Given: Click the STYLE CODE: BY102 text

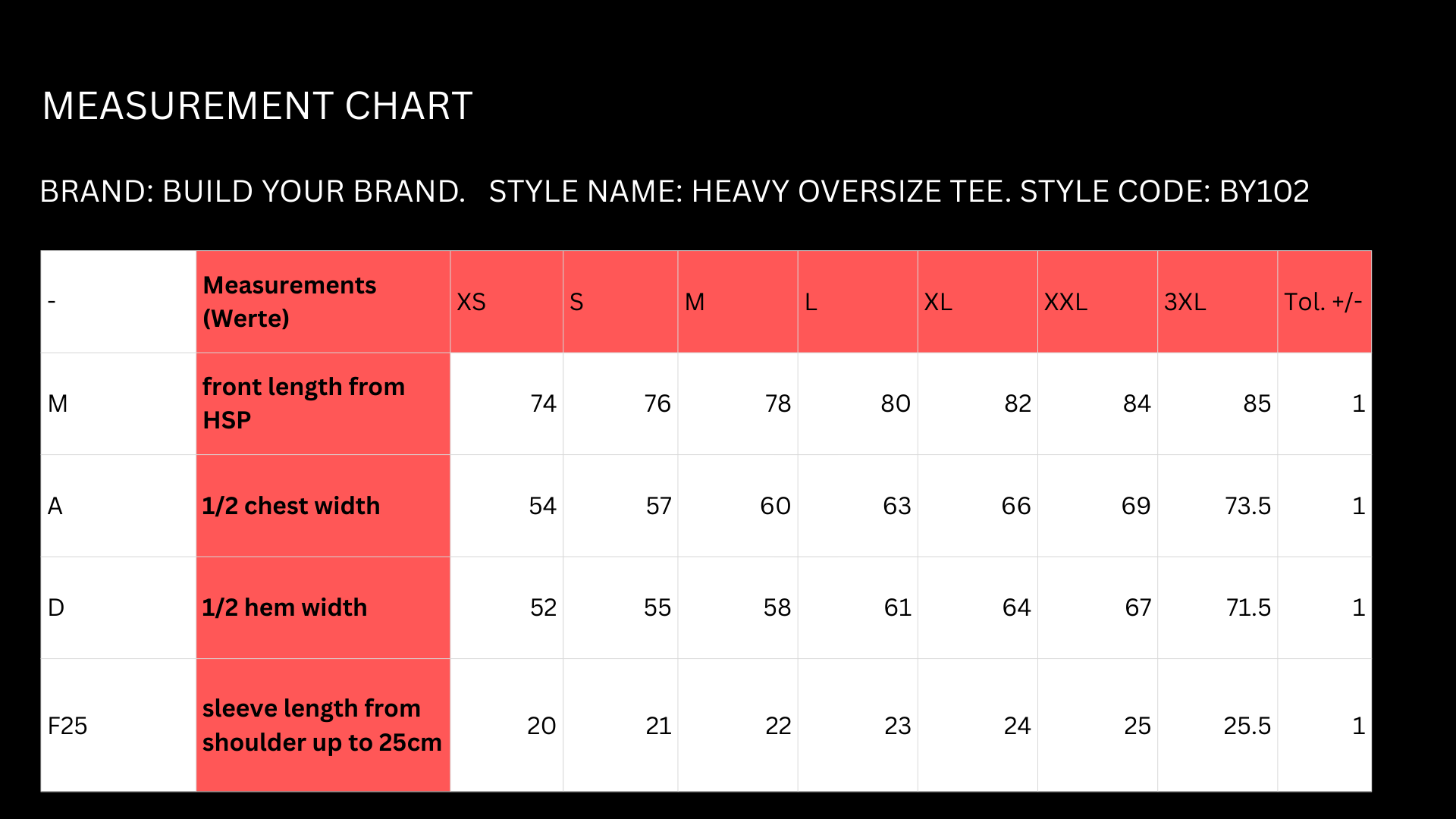Looking at the screenshot, I should tap(1164, 191).
